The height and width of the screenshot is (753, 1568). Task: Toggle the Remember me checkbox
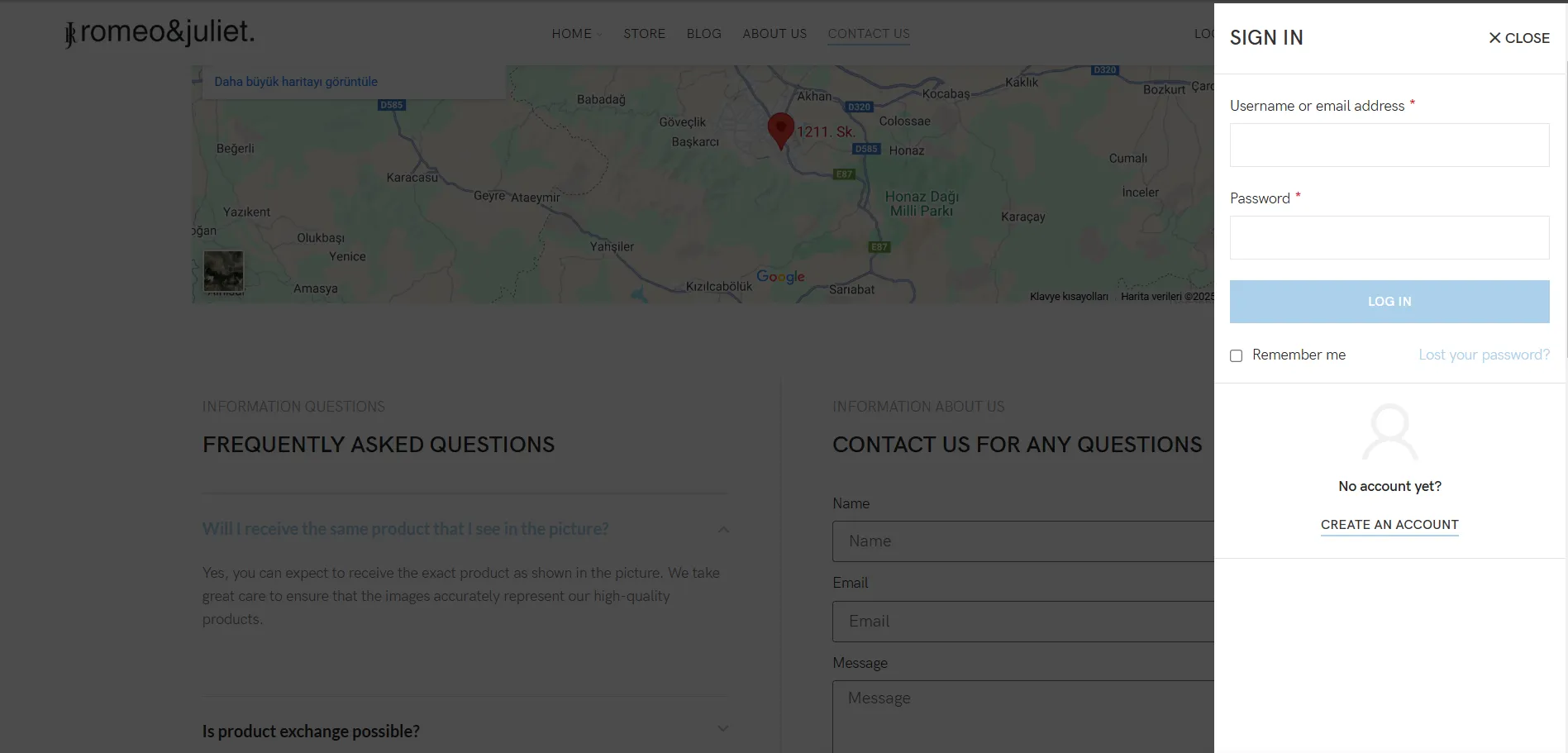[1237, 355]
